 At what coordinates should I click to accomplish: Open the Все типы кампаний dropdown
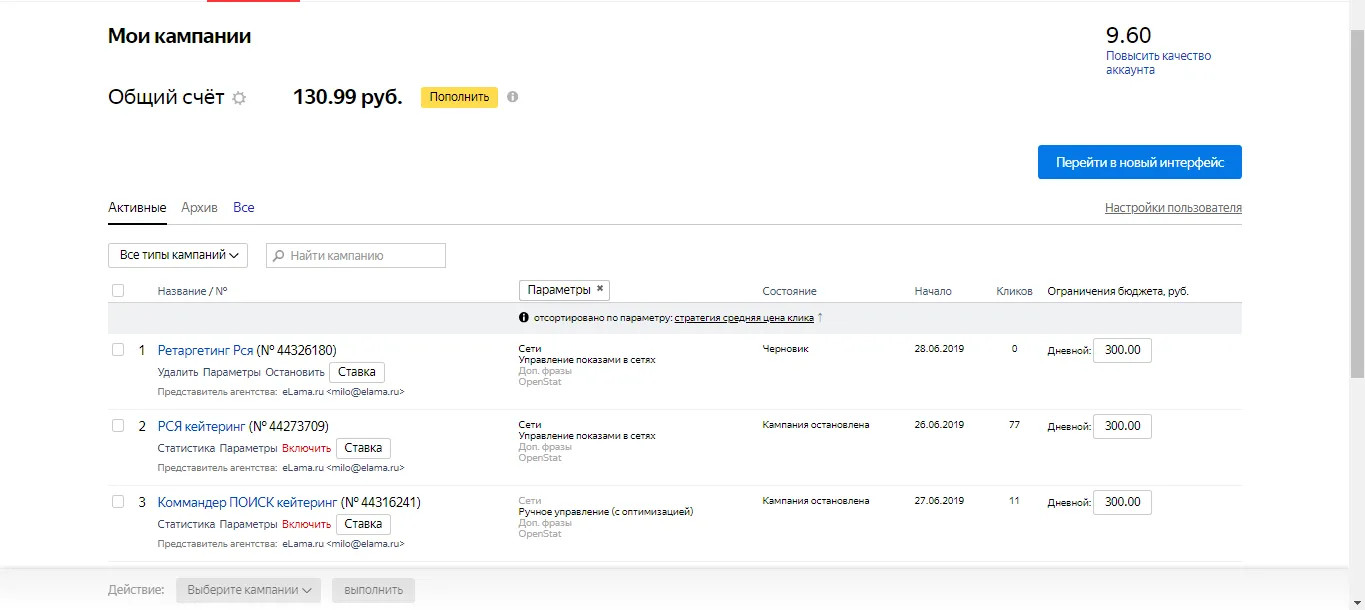[x=178, y=255]
